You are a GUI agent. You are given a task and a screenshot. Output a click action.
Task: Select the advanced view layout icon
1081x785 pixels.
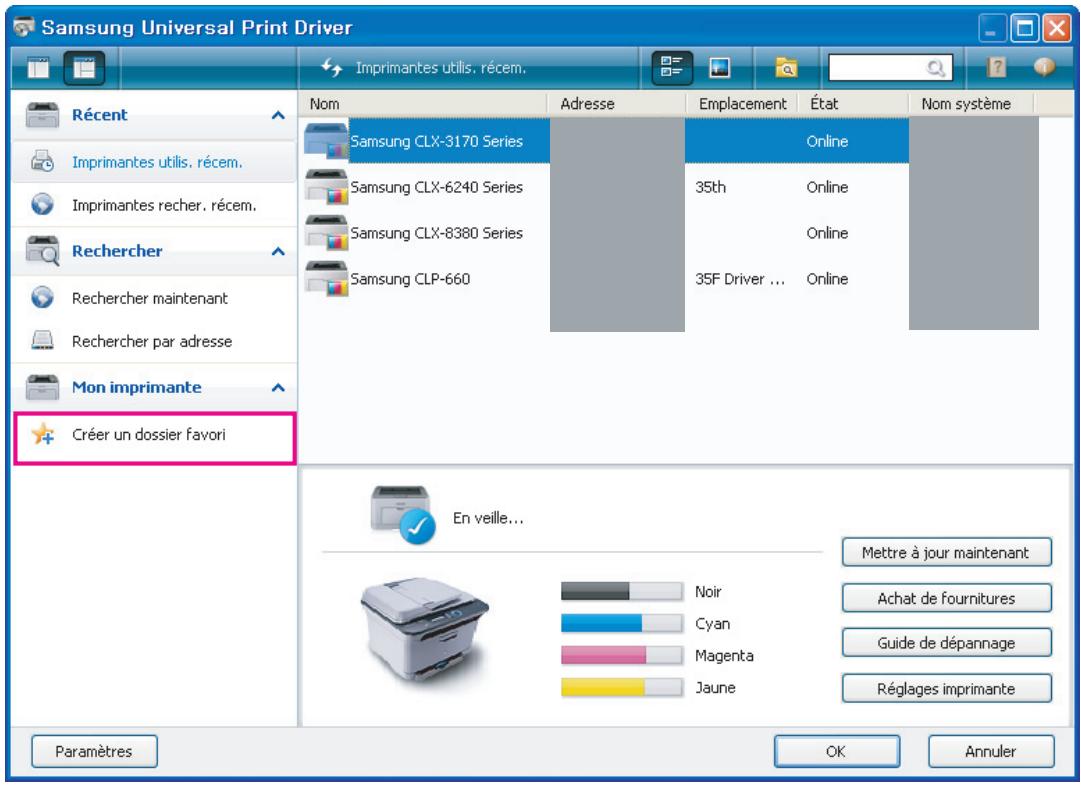[84, 68]
